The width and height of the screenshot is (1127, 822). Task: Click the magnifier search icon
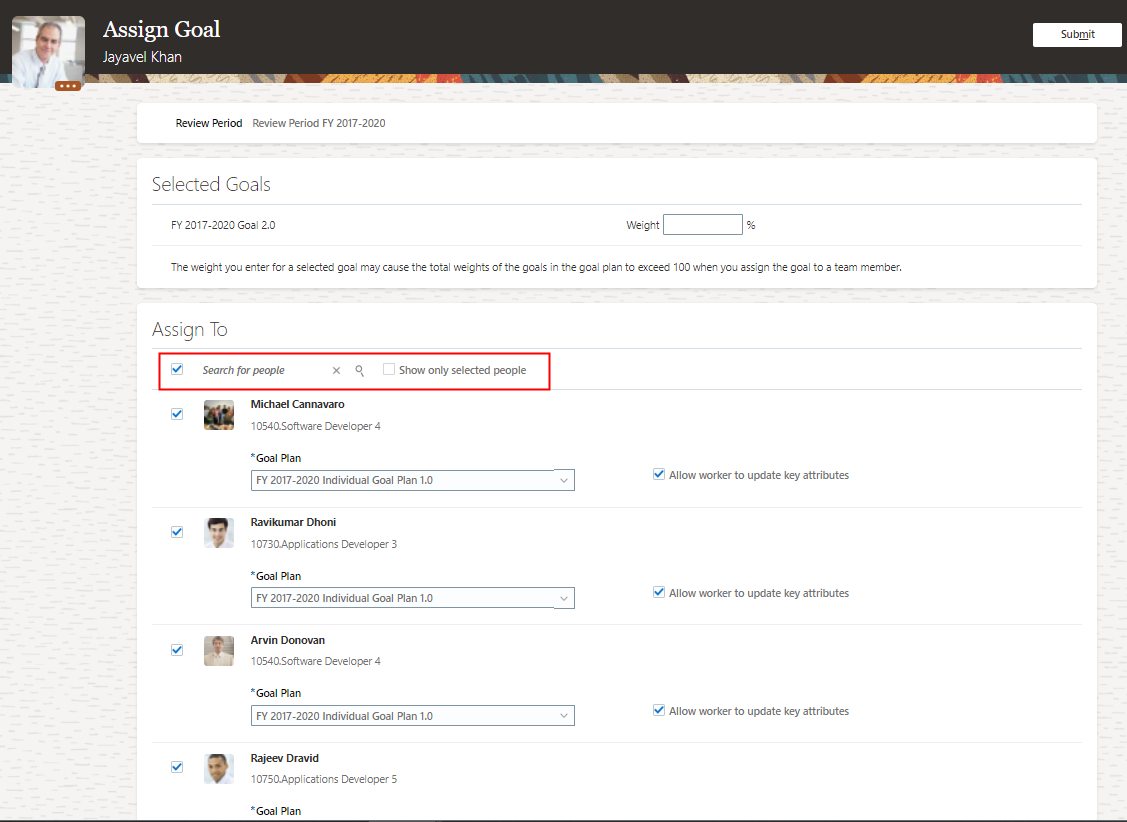[x=359, y=371]
